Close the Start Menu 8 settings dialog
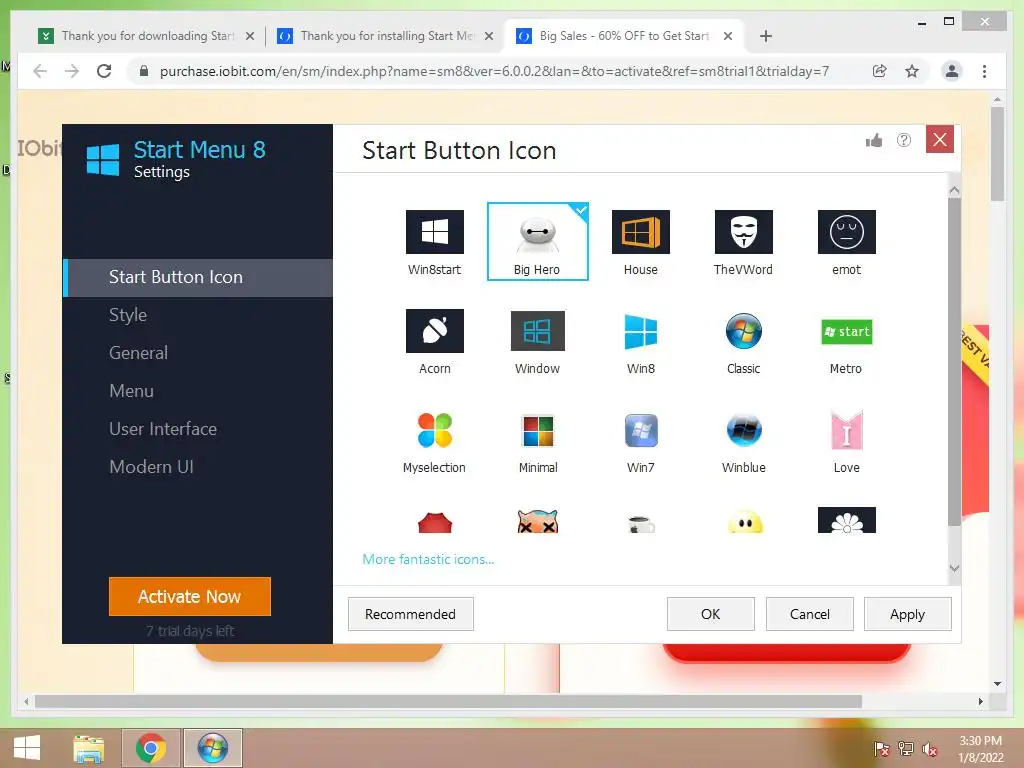 click(940, 139)
